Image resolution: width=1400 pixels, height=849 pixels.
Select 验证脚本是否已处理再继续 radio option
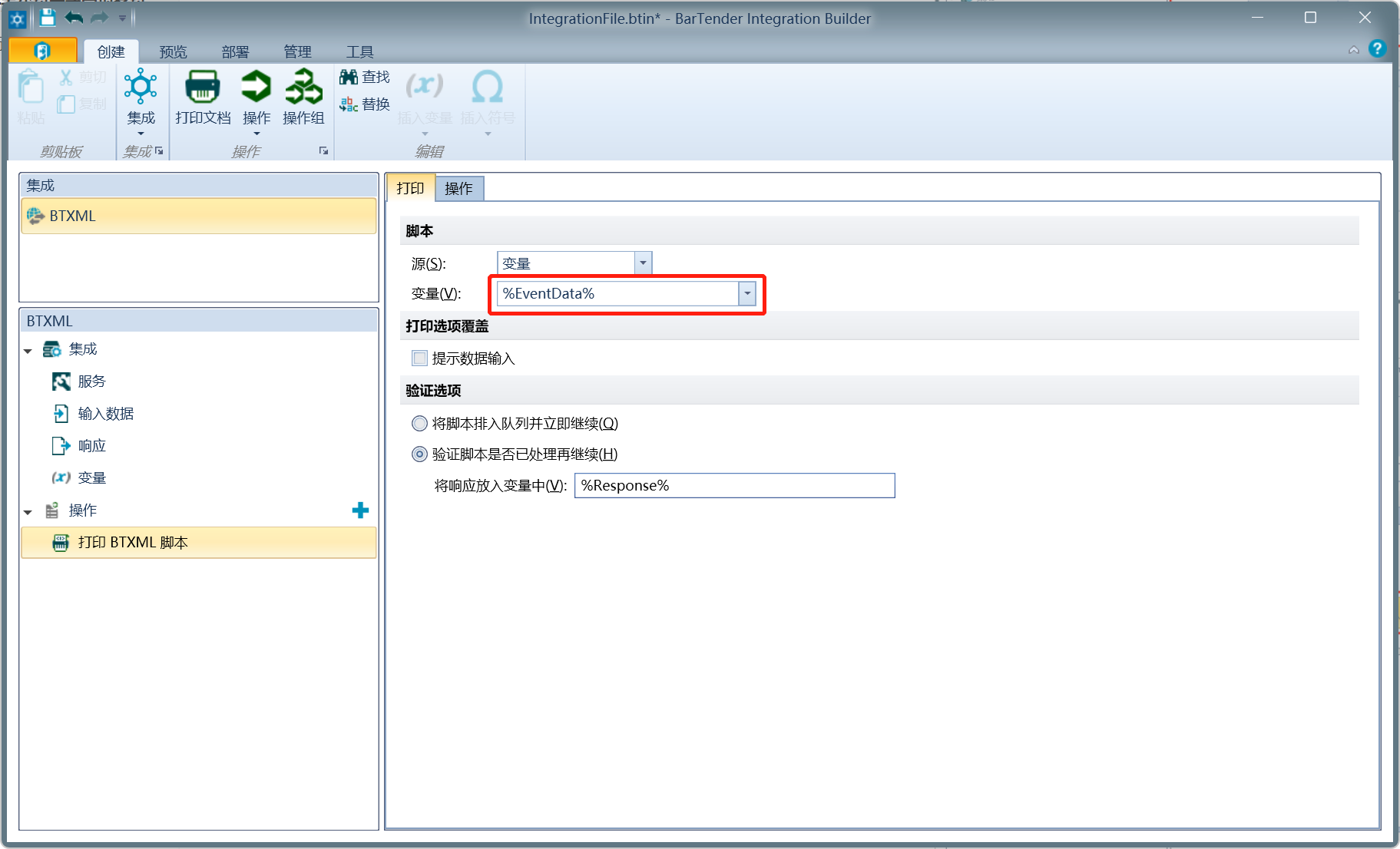pyautogui.click(x=420, y=454)
